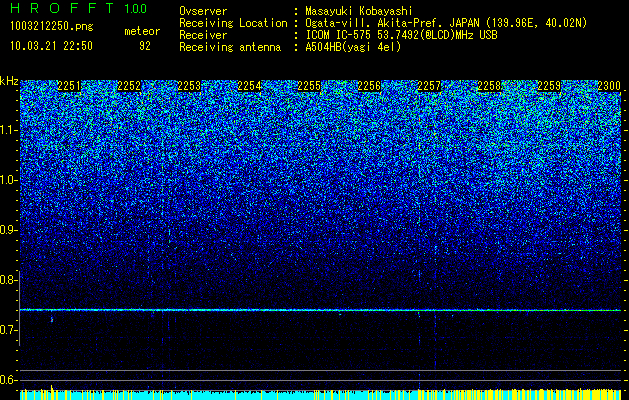The width and height of the screenshot is (629, 400).
Task: Click the 2251 time marker label
Action: pos(69,86)
